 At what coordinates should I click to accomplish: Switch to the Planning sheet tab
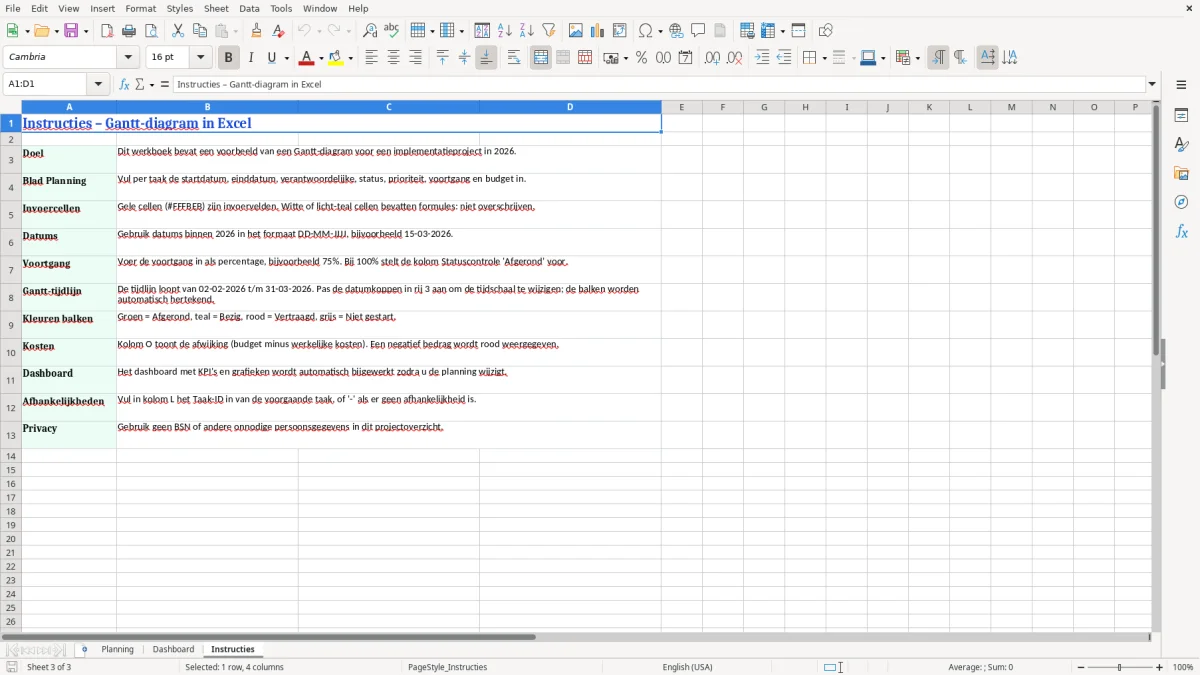click(x=117, y=649)
